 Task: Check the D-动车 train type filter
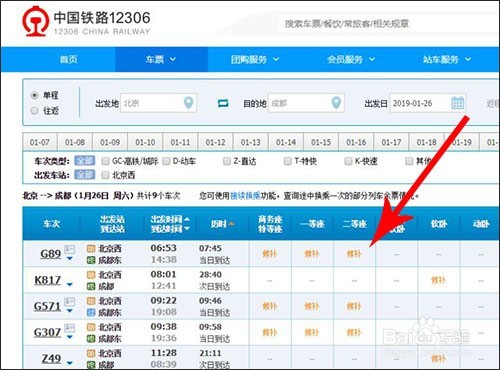click(x=166, y=161)
